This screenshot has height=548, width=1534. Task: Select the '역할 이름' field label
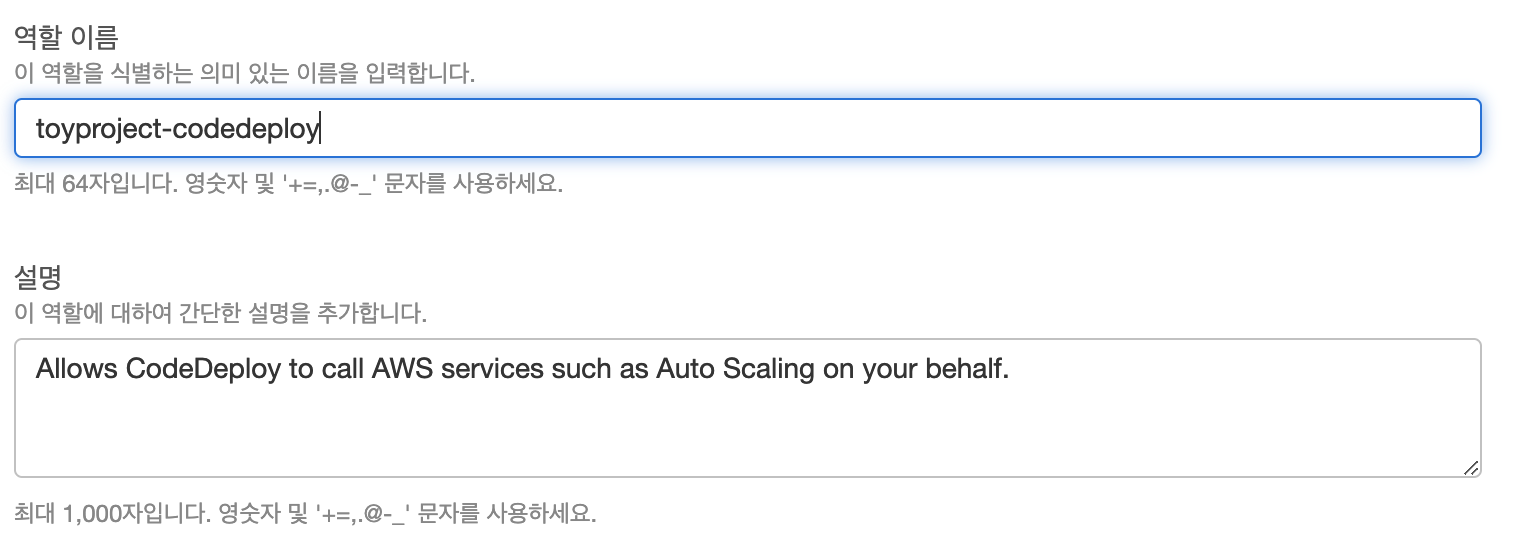[x=66, y=38]
